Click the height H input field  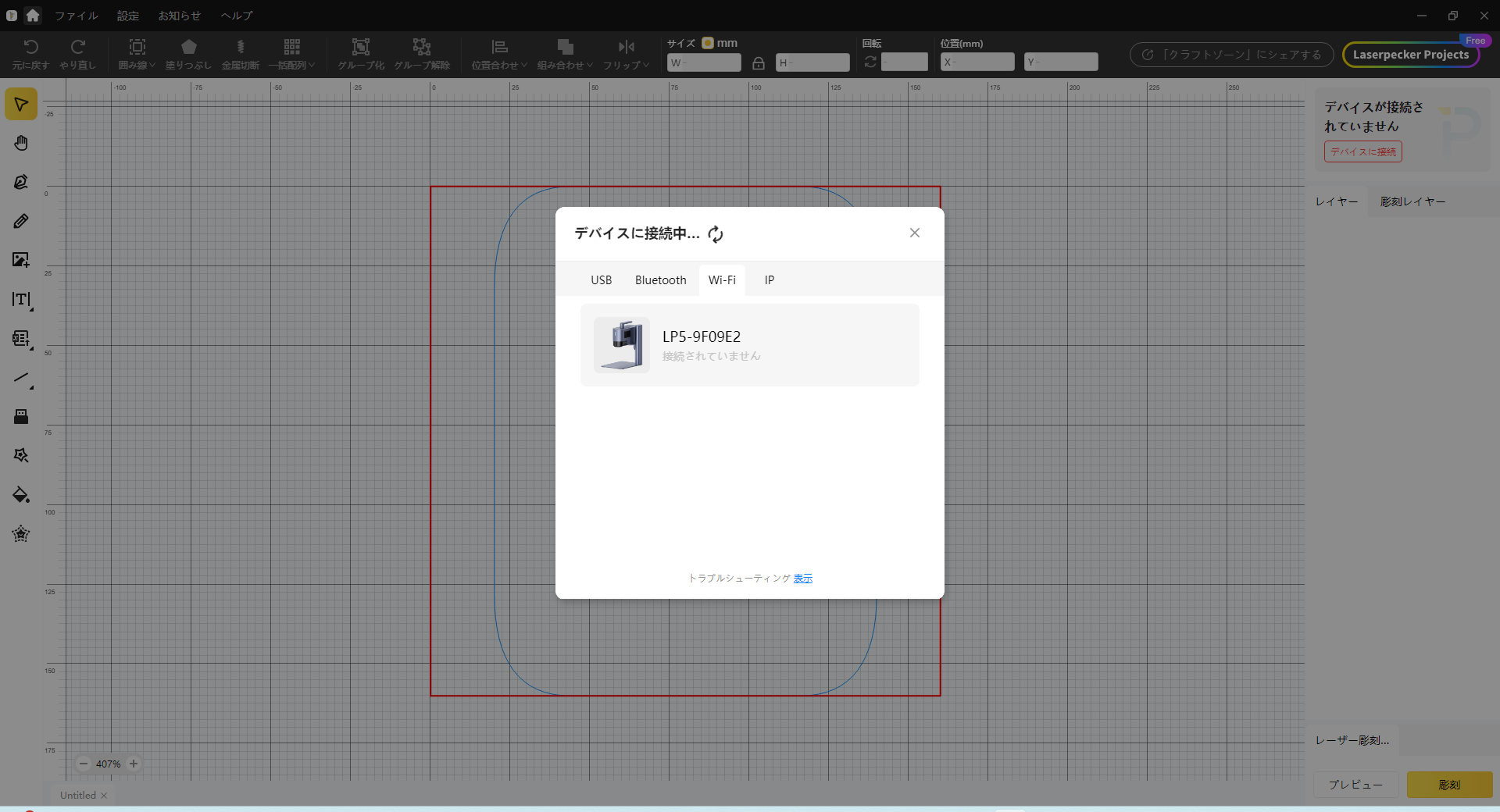812,62
